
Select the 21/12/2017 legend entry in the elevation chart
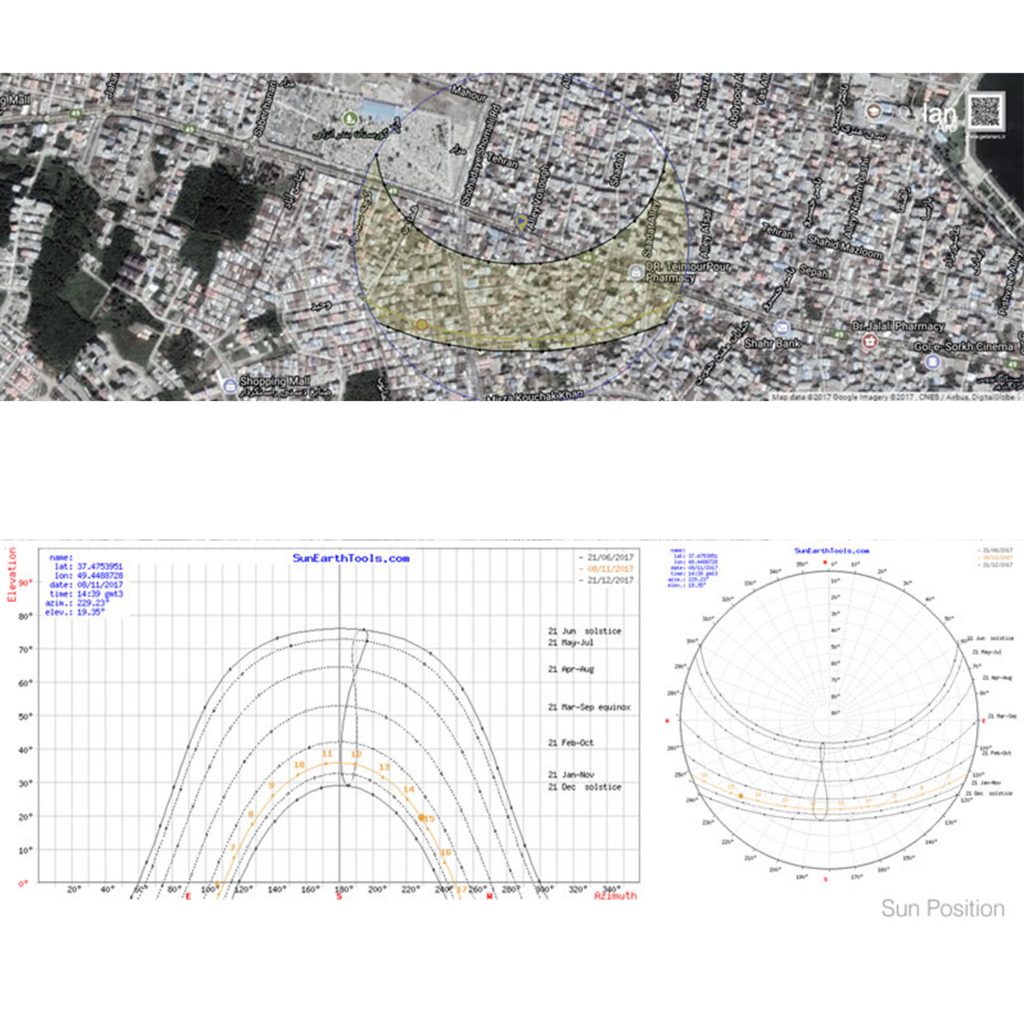pyautogui.click(x=607, y=579)
